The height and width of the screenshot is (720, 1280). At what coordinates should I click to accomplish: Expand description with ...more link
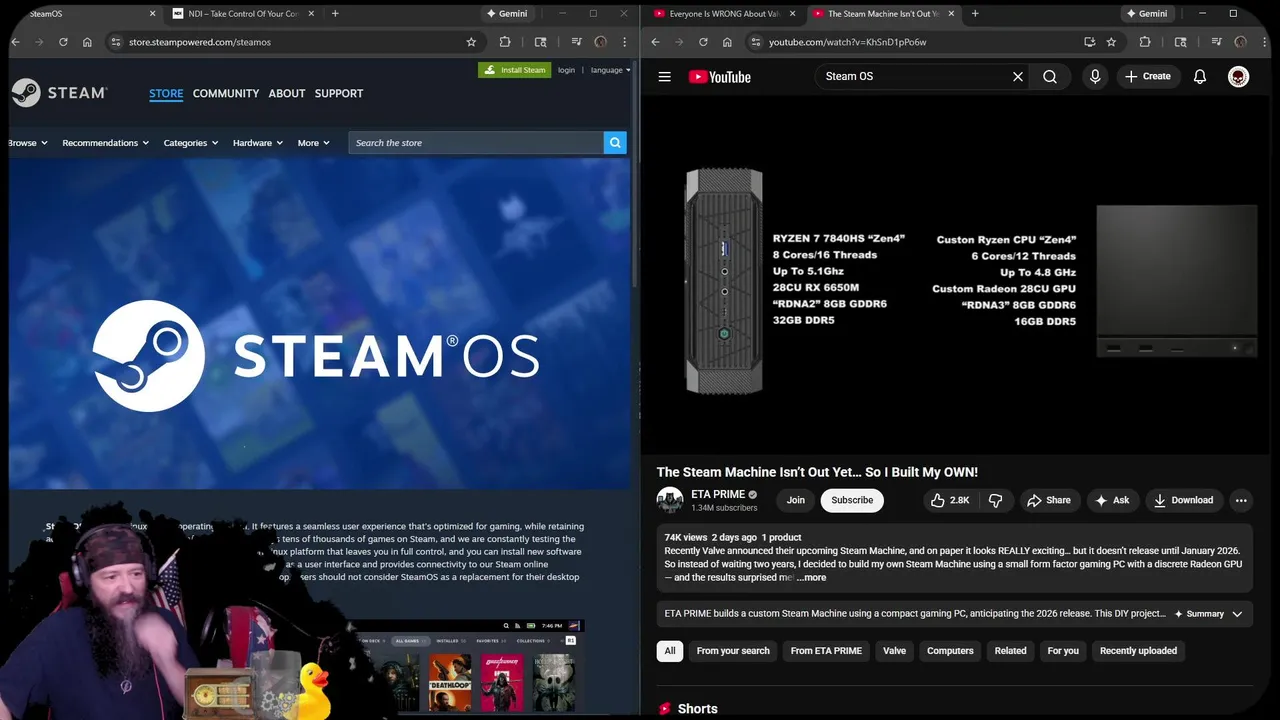point(811,577)
